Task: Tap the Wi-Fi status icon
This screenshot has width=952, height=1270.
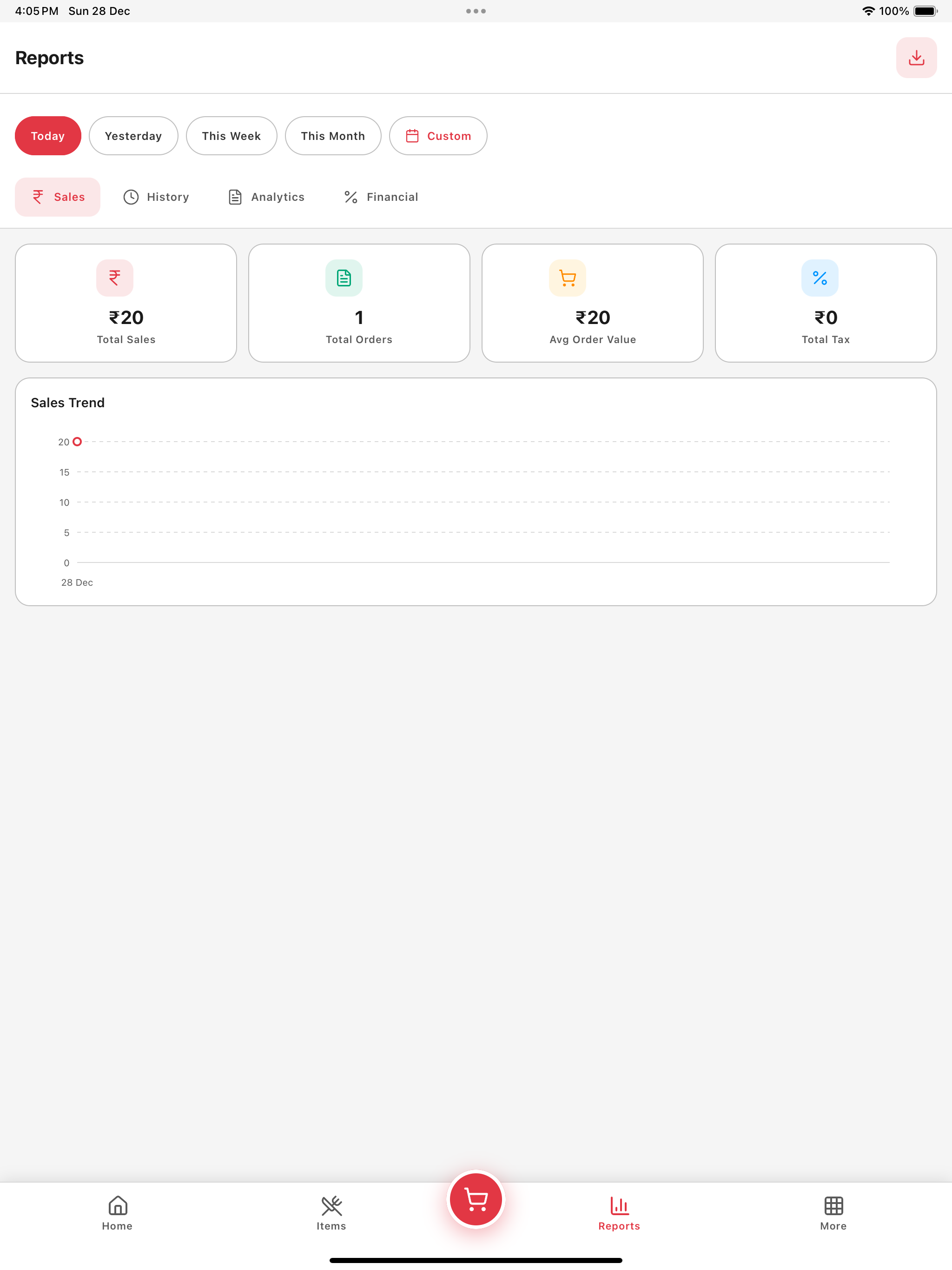Action: pos(868,11)
